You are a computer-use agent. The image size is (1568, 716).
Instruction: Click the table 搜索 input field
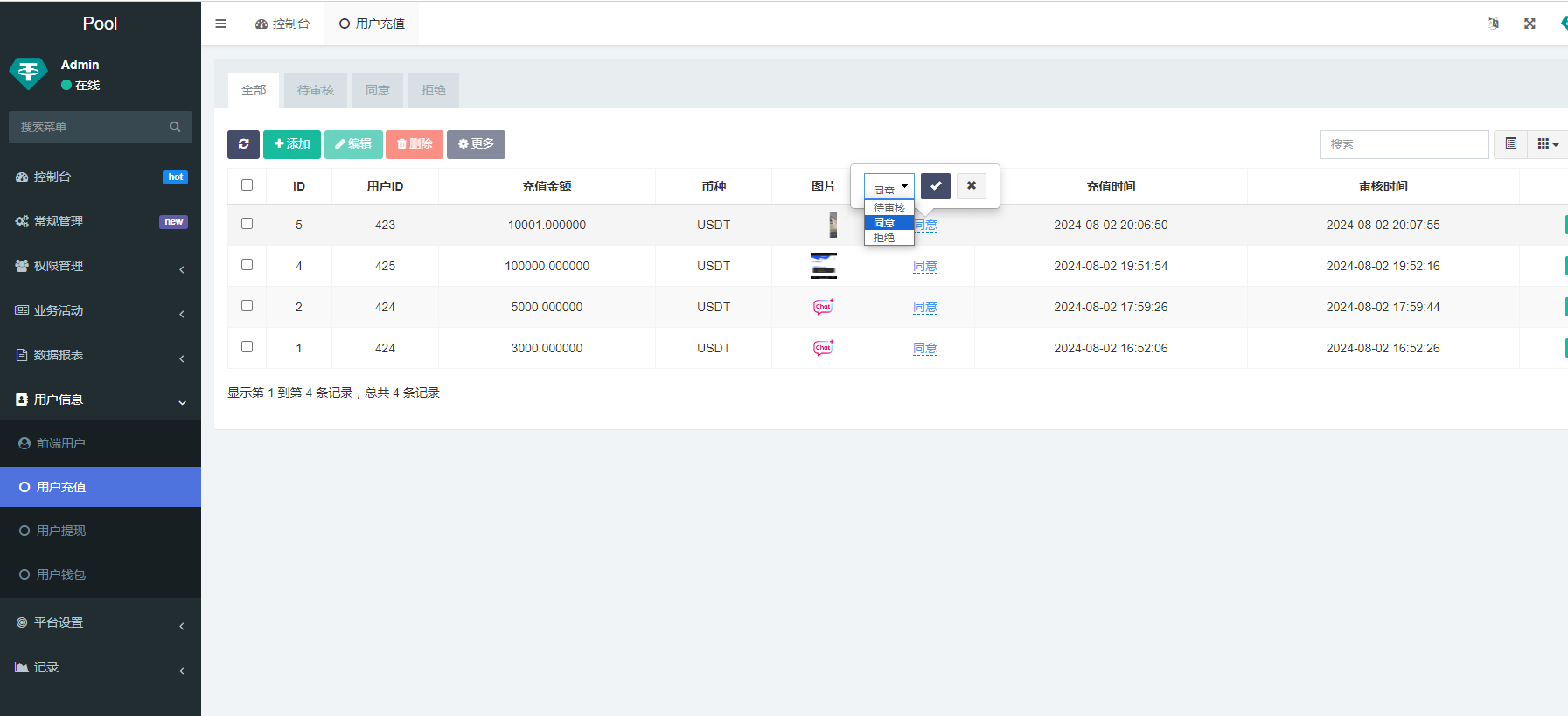tap(1403, 144)
